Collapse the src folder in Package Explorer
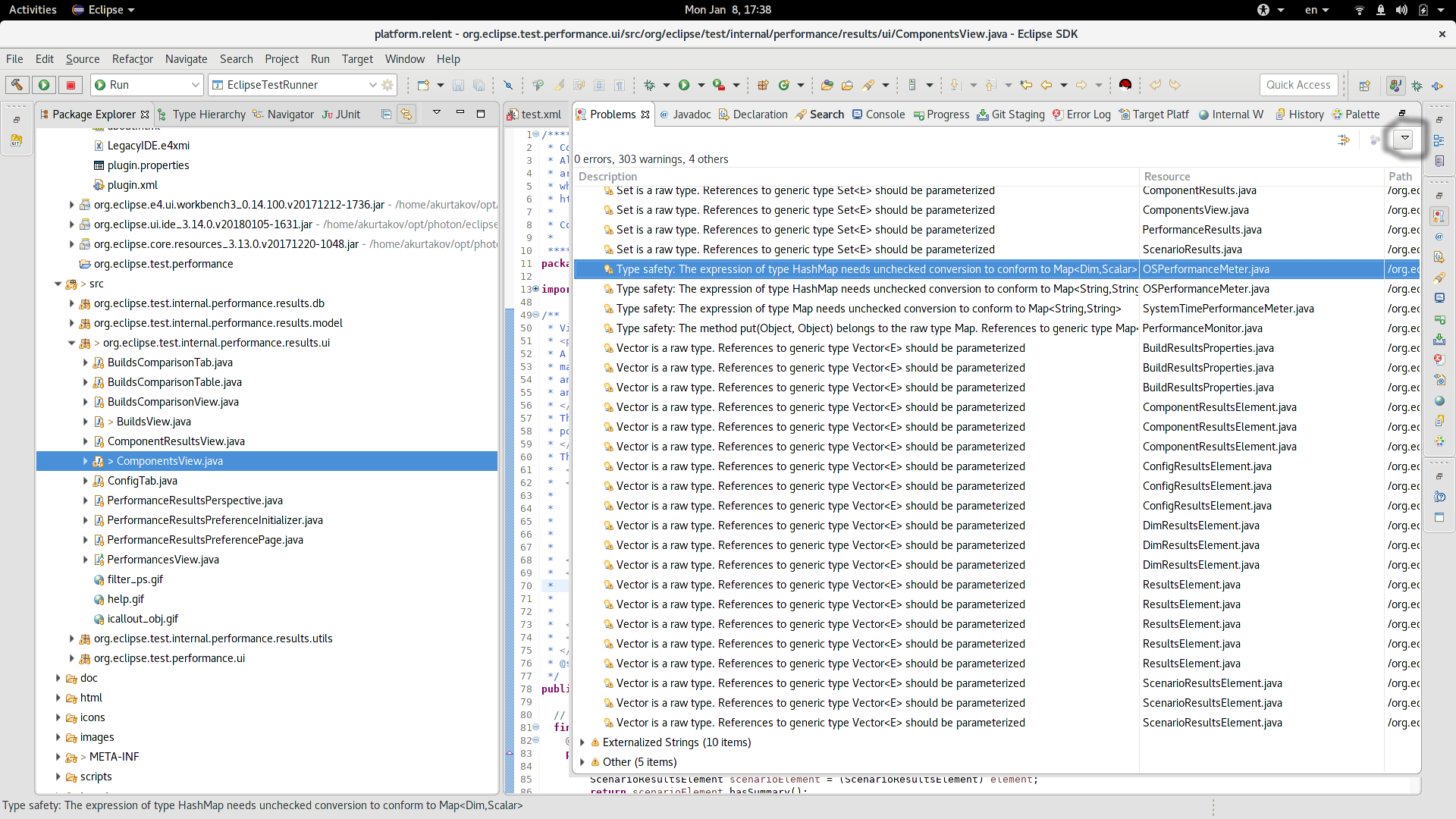This screenshot has height=819, width=1456. pos(58,284)
